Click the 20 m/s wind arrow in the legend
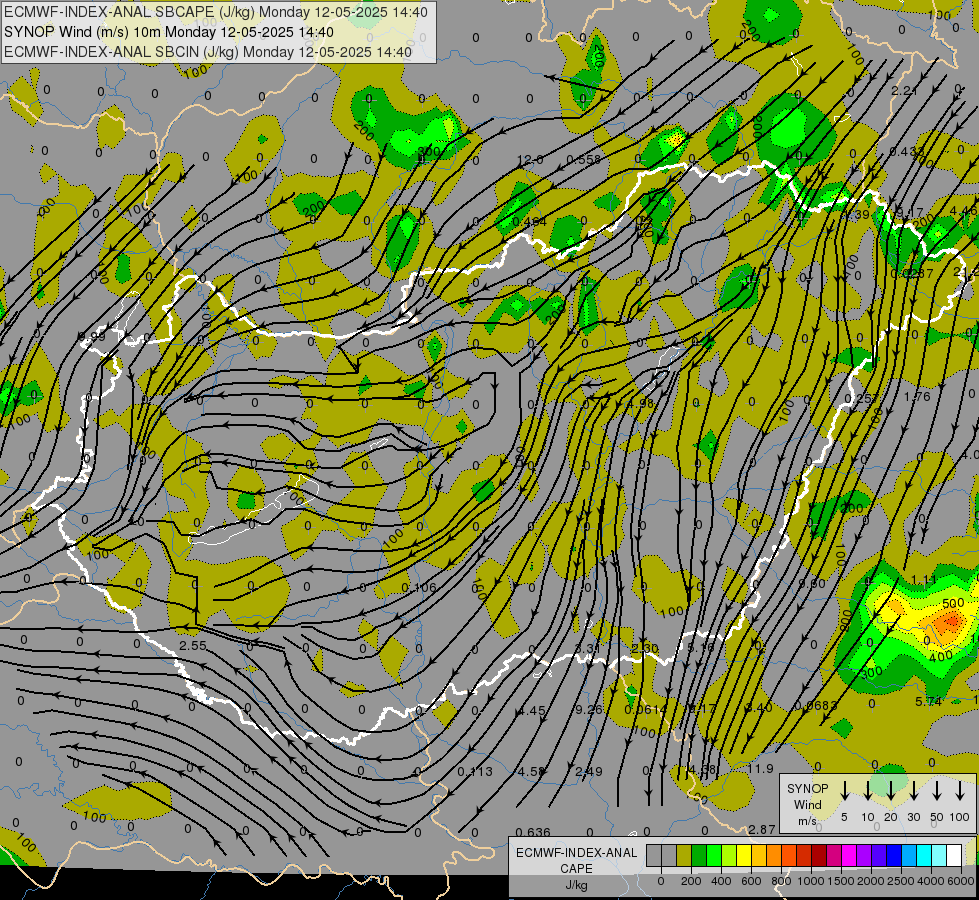This screenshot has height=900, width=979. tap(890, 791)
